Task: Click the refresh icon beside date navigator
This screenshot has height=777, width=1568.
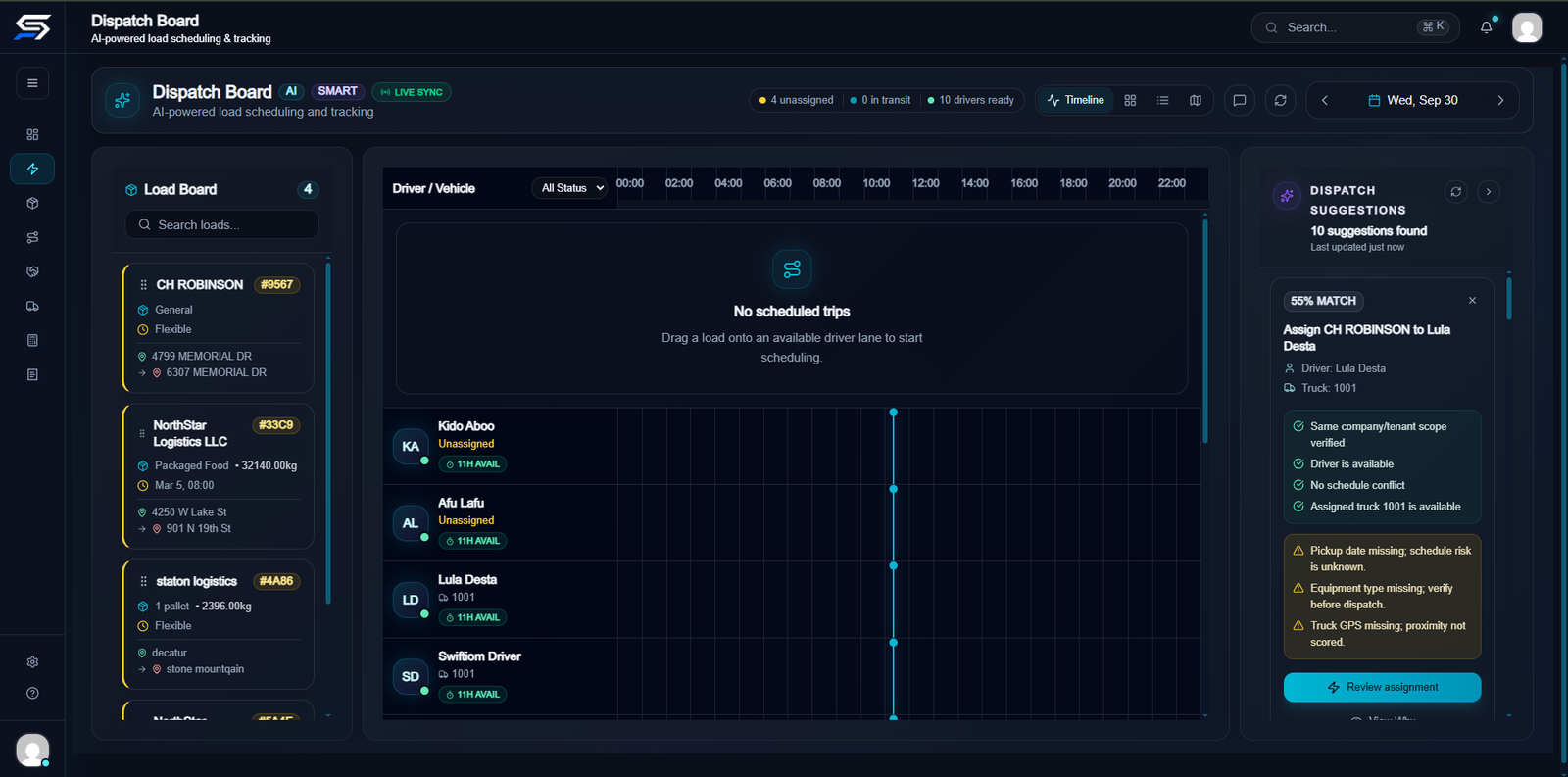Action: (1281, 100)
